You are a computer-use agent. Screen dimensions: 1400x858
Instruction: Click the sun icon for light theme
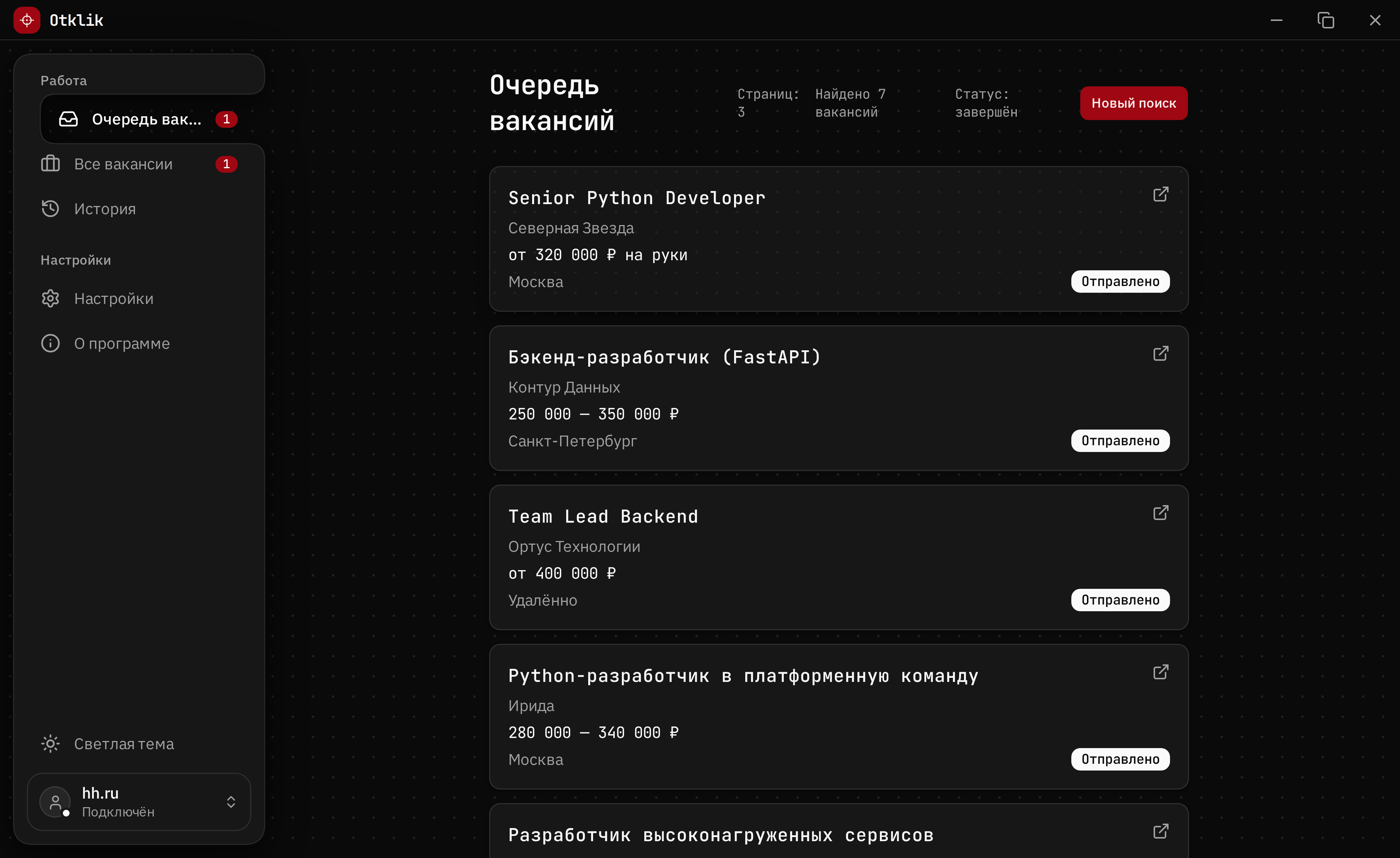pyautogui.click(x=50, y=743)
